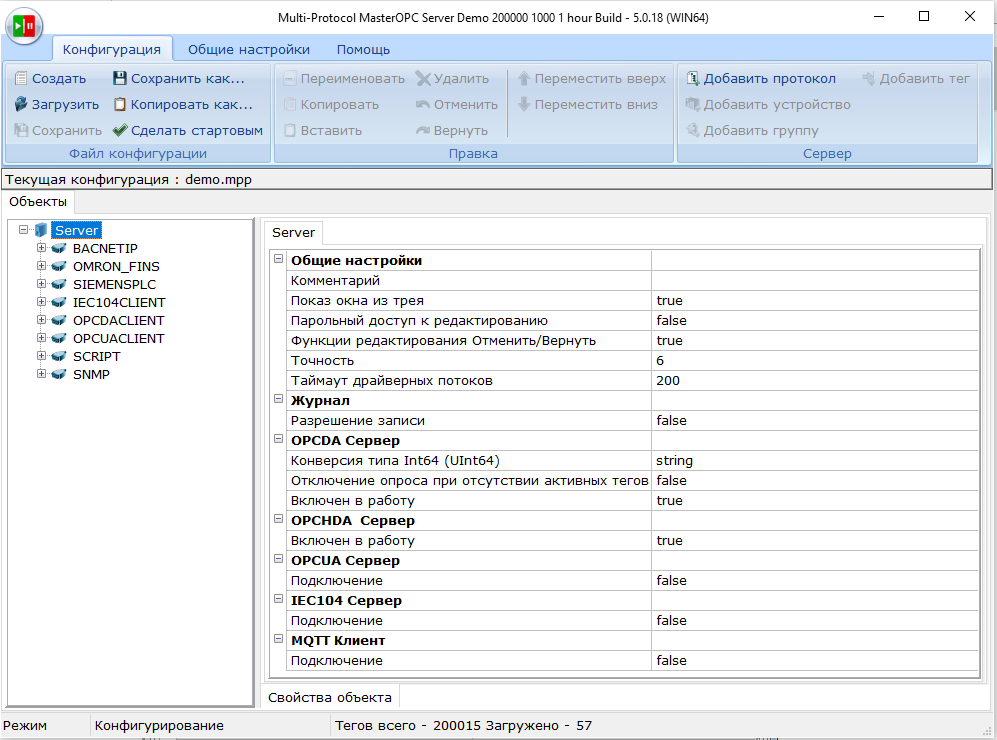
Task: Click the empty Комментарий value field
Action: tap(815, 280)
